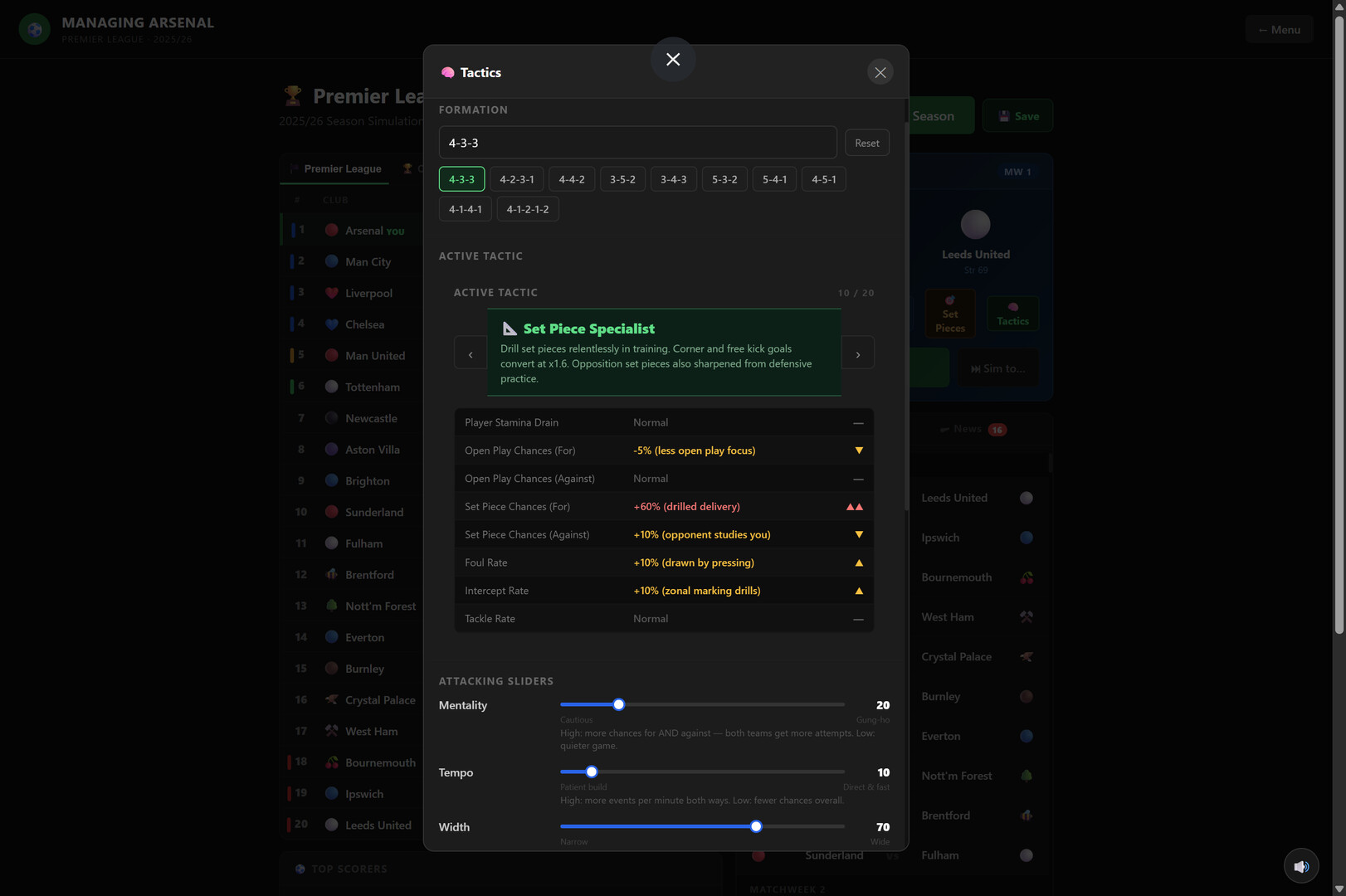Click the Menu button
The height and width of the screenshot is (896, 1346).
coord(1279,29)
